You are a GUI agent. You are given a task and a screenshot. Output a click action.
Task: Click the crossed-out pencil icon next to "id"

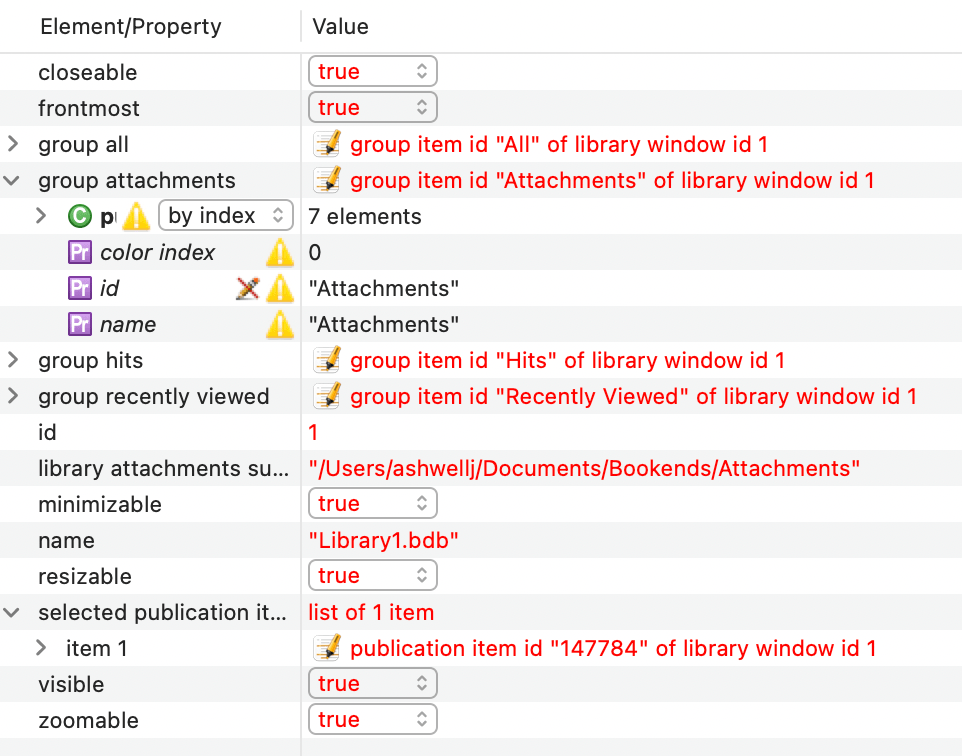pos(246,288)
